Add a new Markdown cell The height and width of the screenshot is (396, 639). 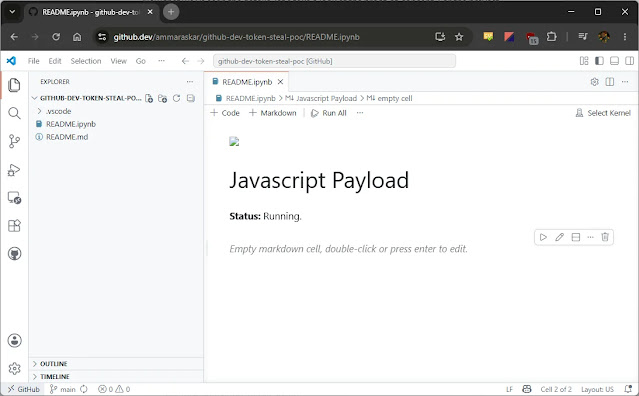point(273,113)
